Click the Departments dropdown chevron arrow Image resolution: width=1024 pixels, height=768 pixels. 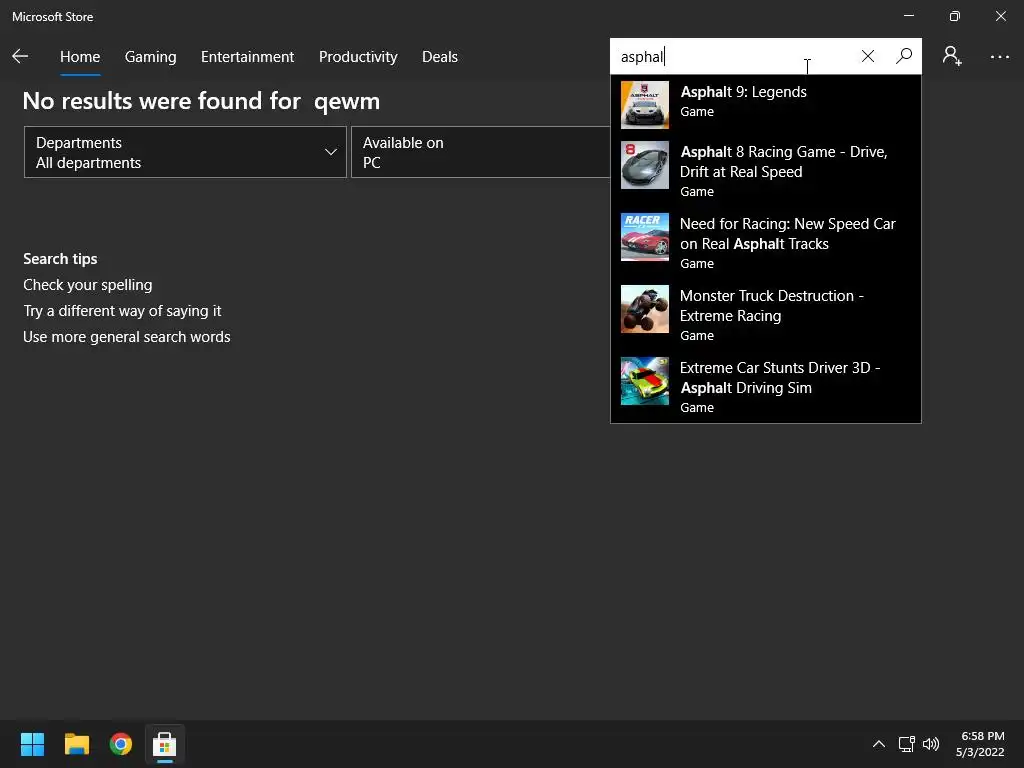(x=330, y=152)
